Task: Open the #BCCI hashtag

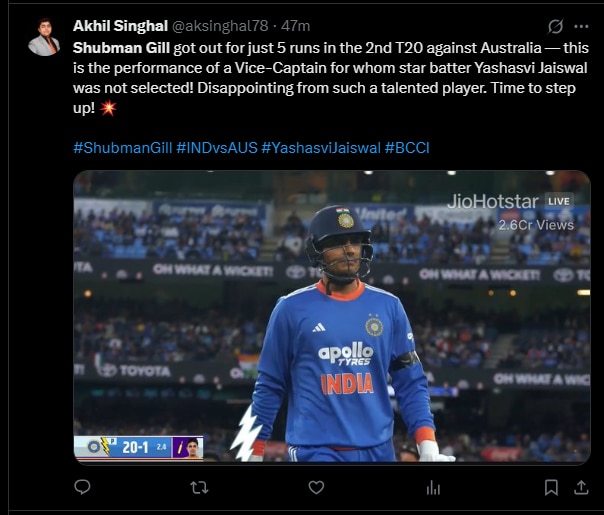Action: click(x=407, y=148)
